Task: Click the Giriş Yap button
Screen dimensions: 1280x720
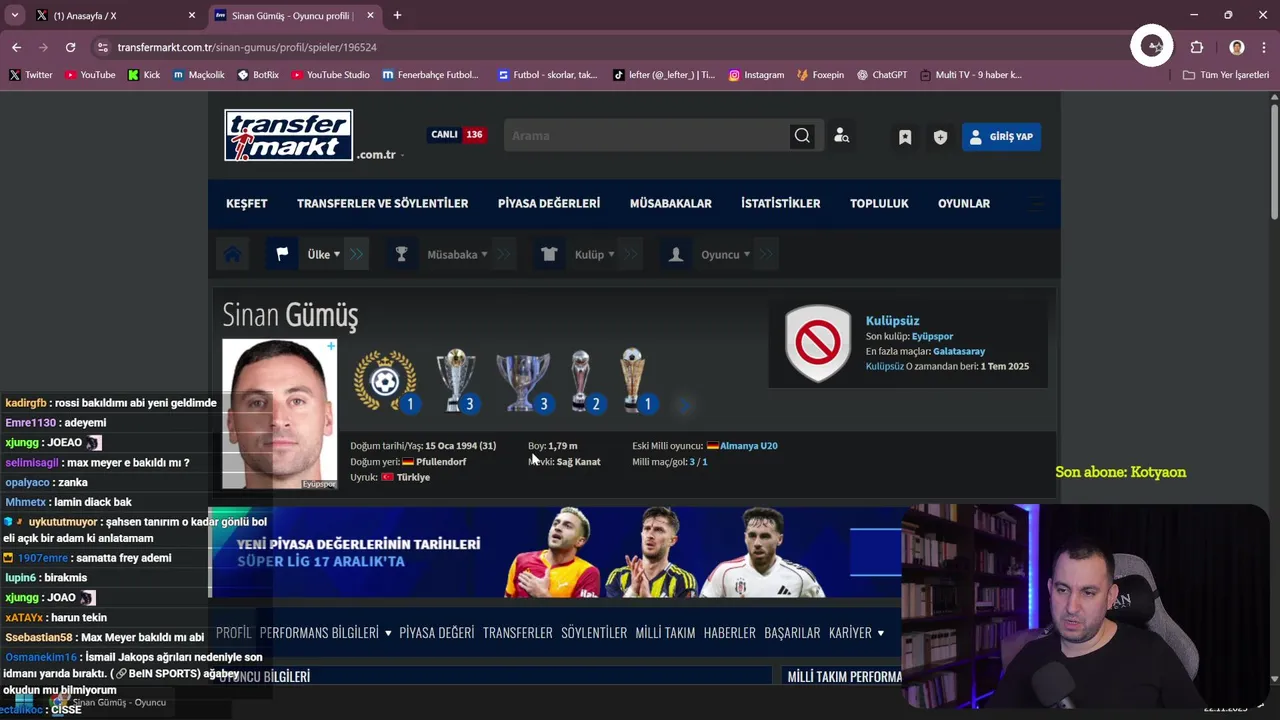Action: (1001, 136)
